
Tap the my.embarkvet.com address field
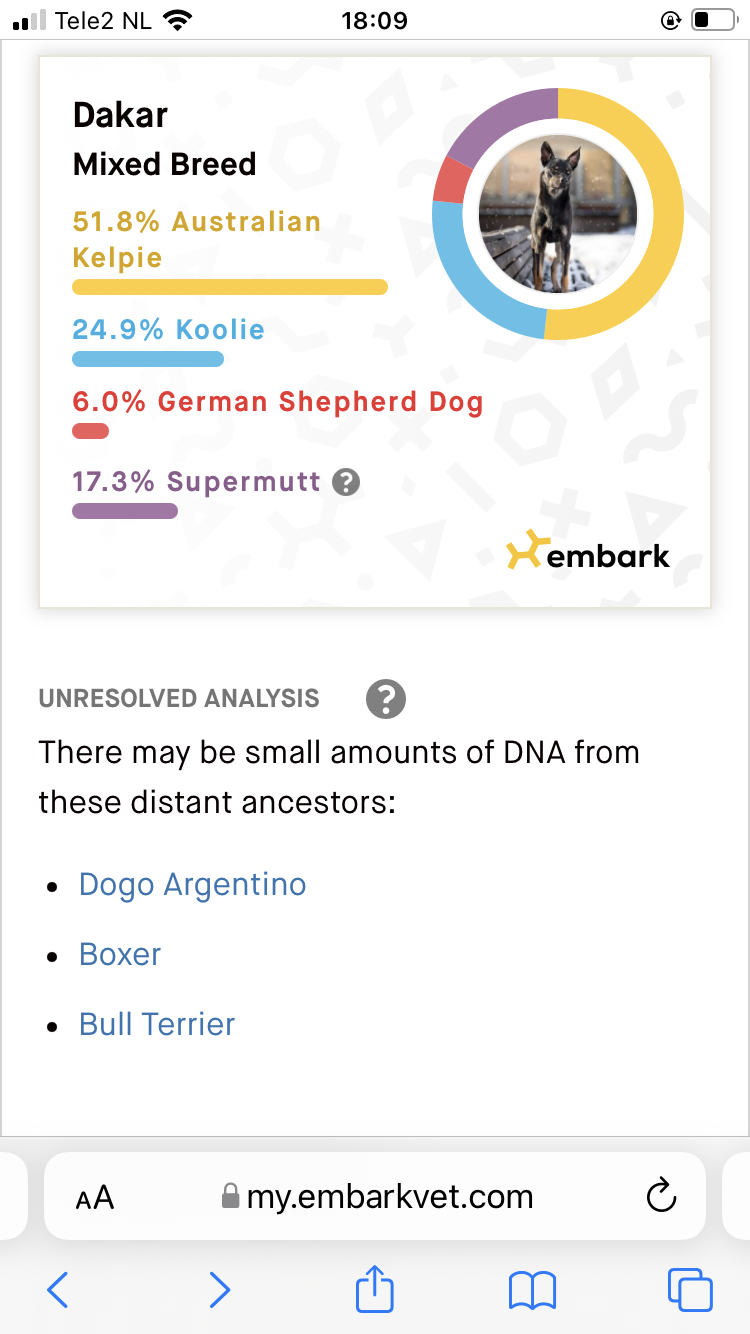coord(375,1196)
